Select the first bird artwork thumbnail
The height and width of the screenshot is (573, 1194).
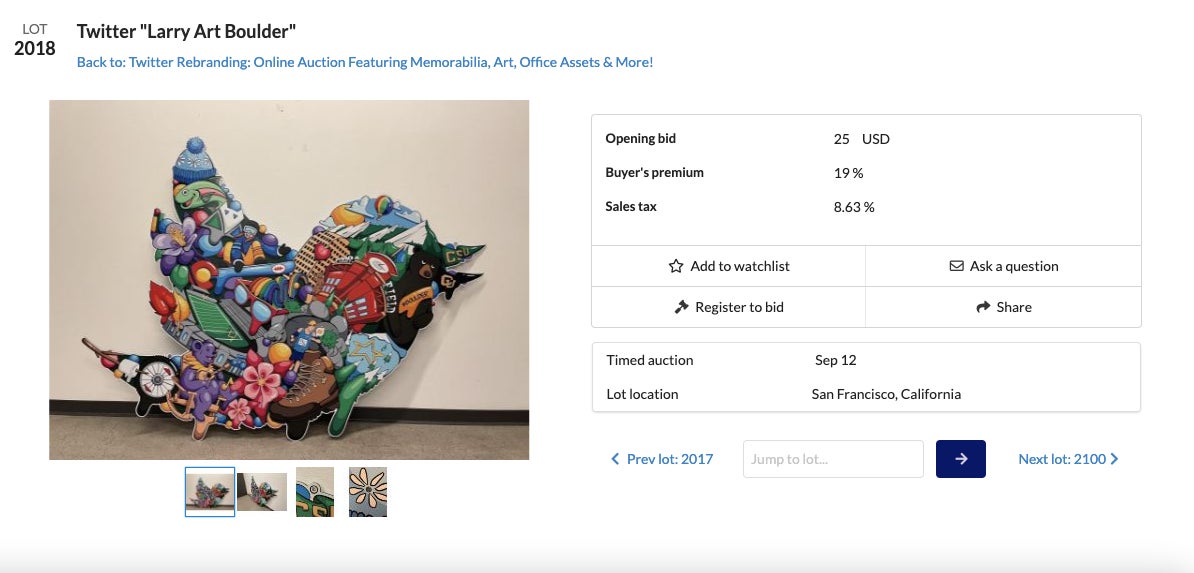(x=210, y=492)
